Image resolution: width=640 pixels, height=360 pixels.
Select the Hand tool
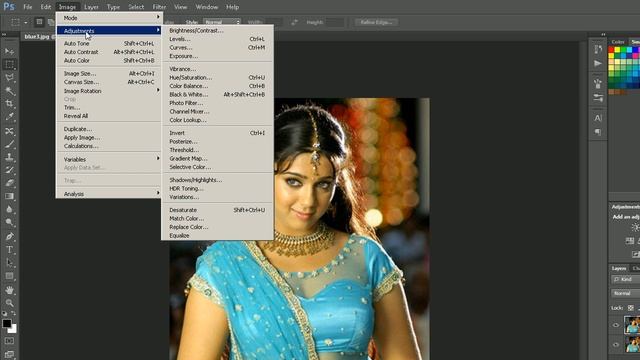click(9, 290)
